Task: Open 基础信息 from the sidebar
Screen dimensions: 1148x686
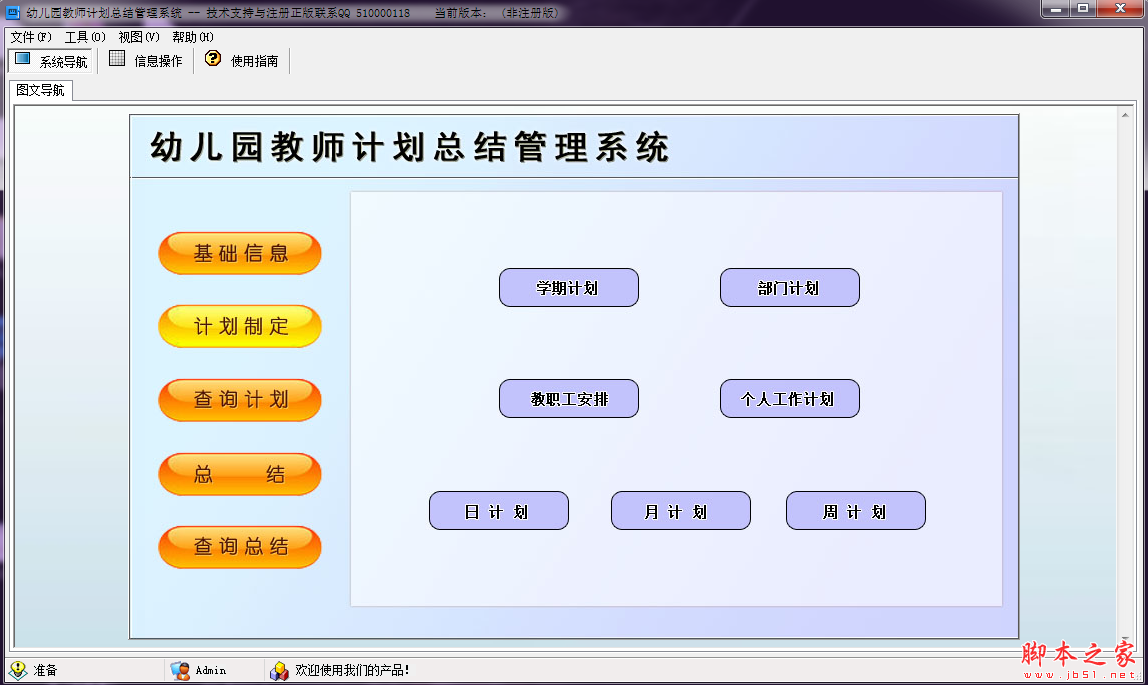Action: coord(239,253)
